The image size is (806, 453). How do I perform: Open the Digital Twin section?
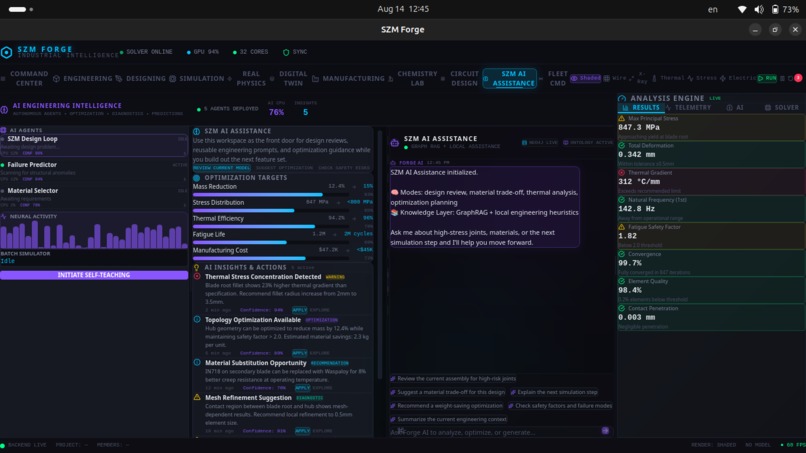click(x=292, y=78)
